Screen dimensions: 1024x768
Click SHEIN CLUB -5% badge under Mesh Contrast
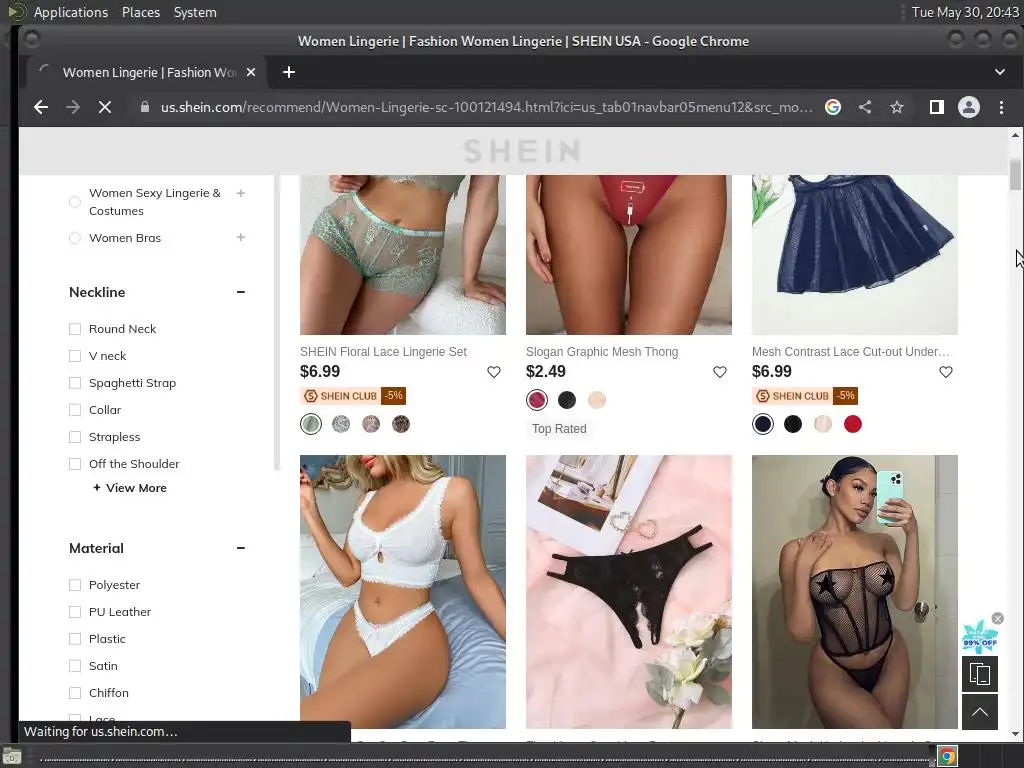click(805, 396)
